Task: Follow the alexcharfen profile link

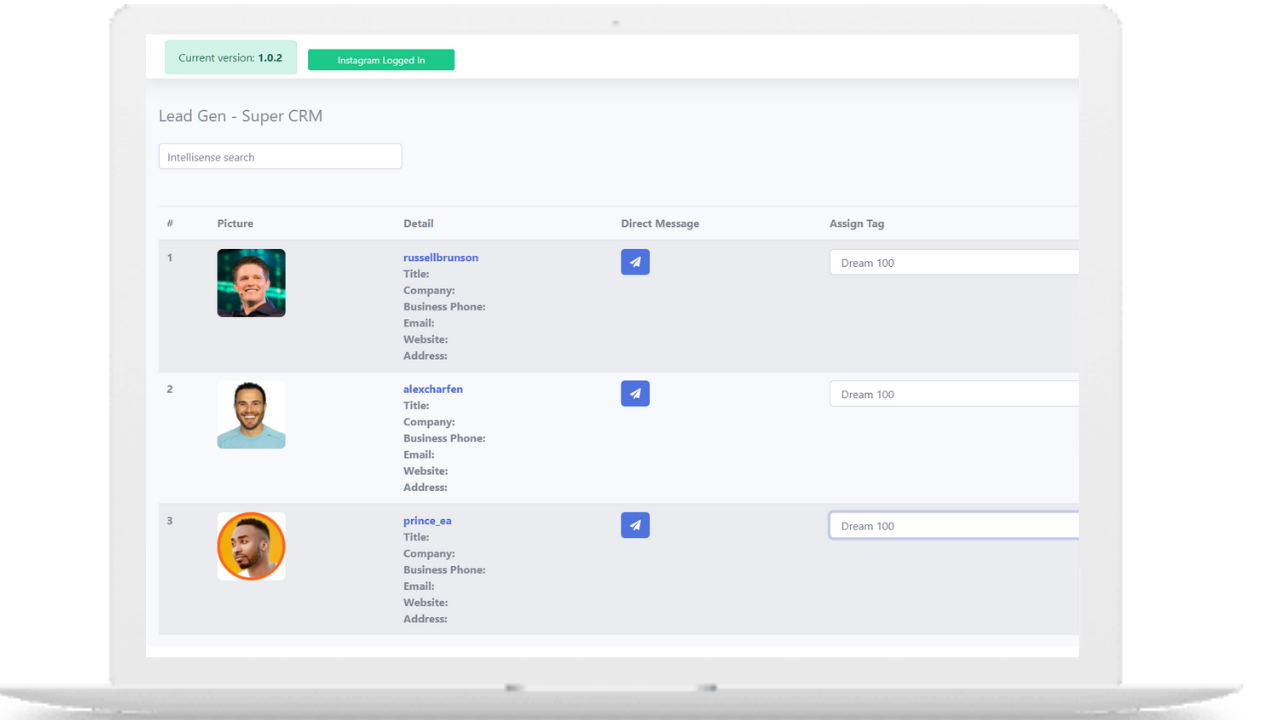Action: (433, 389)
